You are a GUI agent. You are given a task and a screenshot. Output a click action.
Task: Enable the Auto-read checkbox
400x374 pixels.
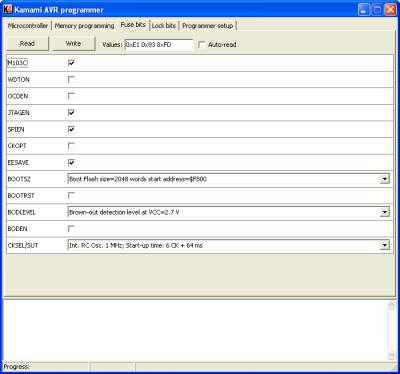click(201, 45)
